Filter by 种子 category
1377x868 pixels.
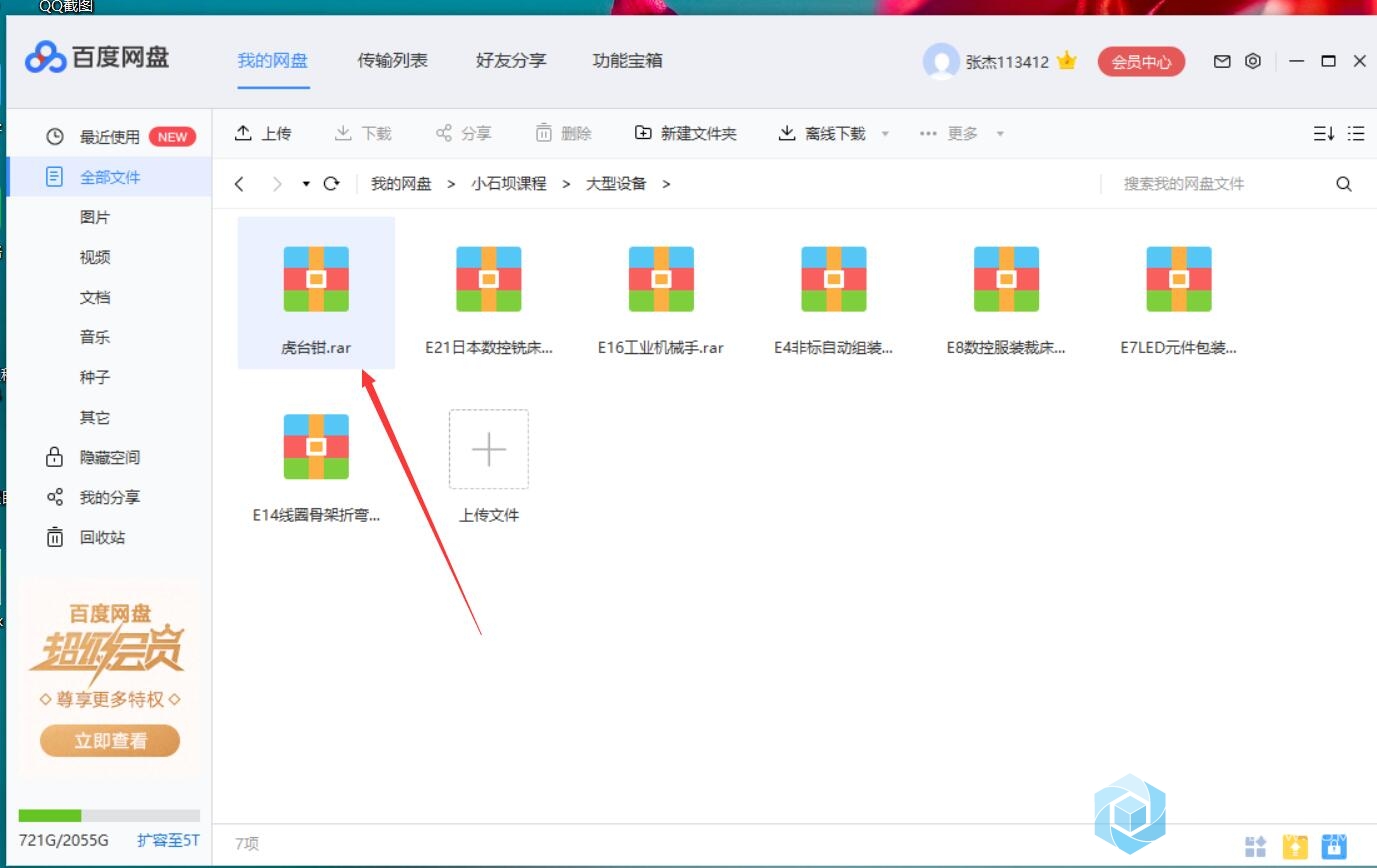[x=95, y=377]
